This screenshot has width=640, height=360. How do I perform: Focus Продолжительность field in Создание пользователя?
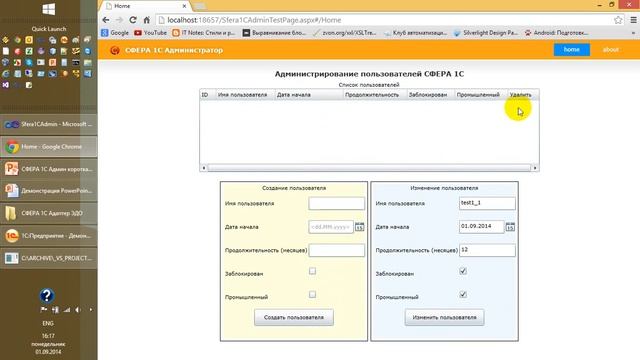337,250
